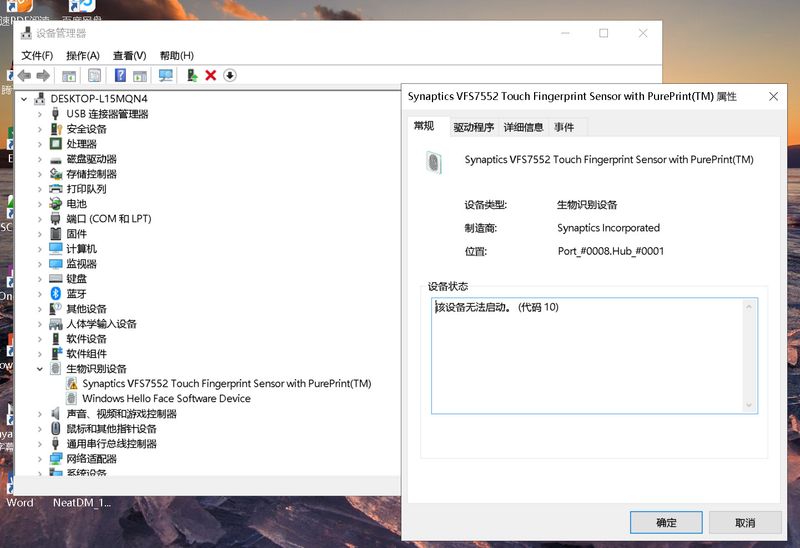Viewport: 800px width, 548px height.
Task: Open the 帮助(H) menu
Action: tap(177, 55)
